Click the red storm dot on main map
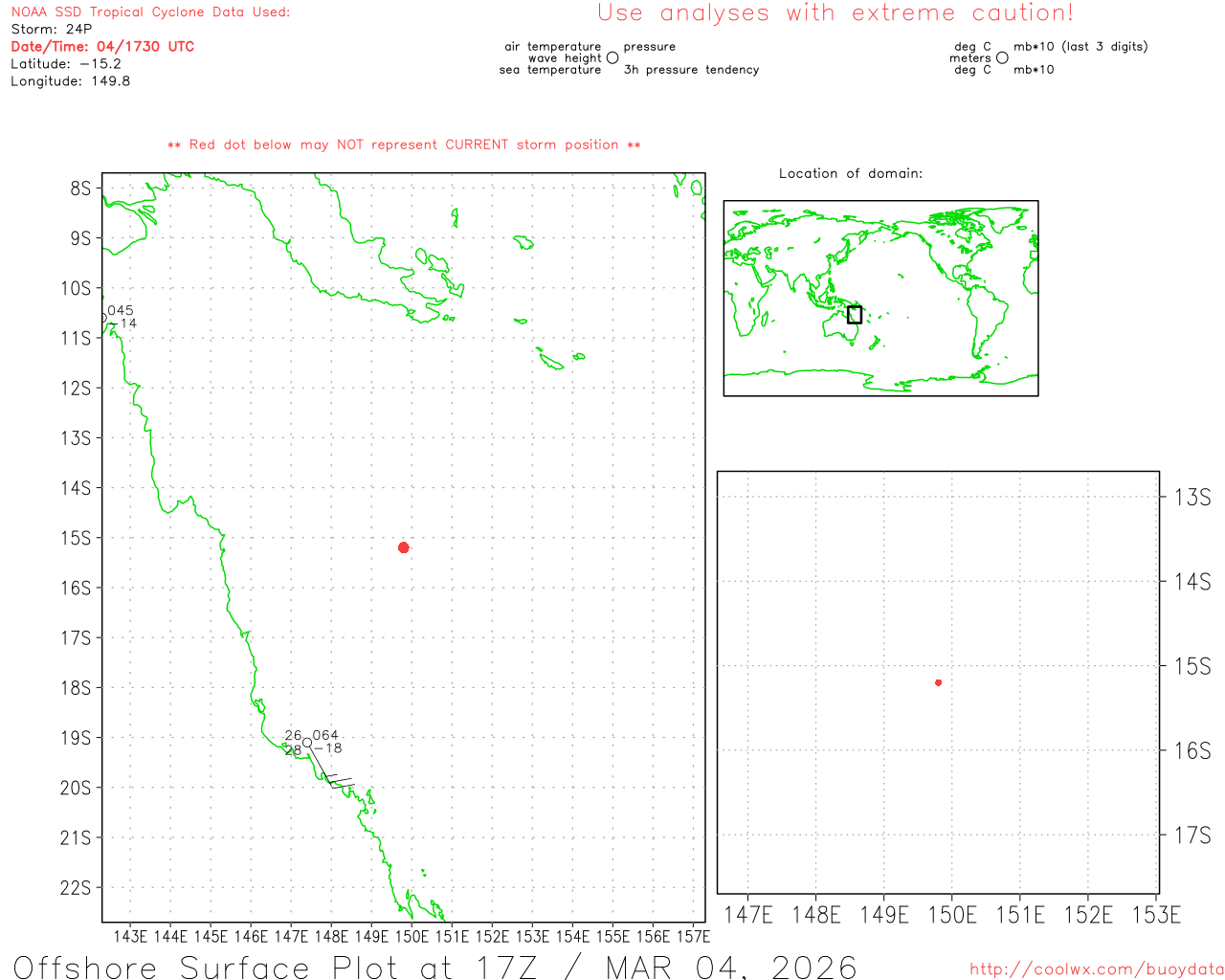 [403, 547]
